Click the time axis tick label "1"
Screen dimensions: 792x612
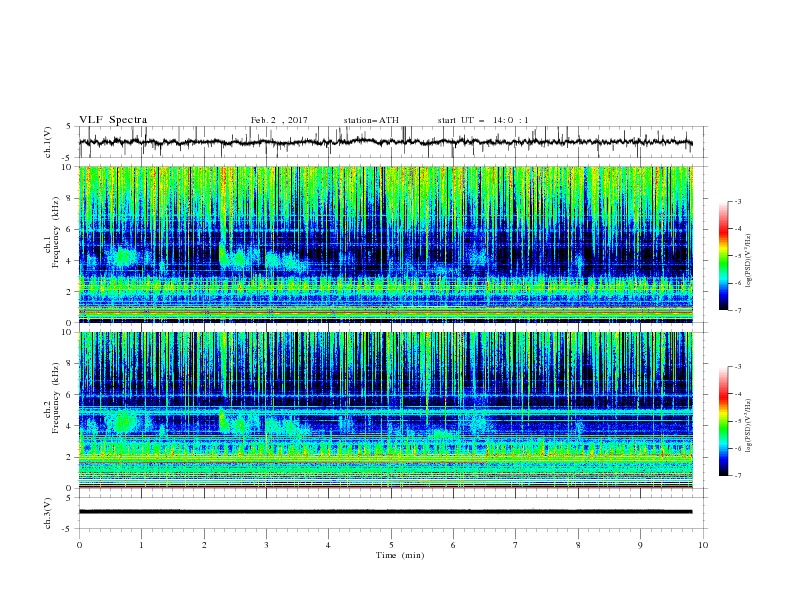[141, 545]
